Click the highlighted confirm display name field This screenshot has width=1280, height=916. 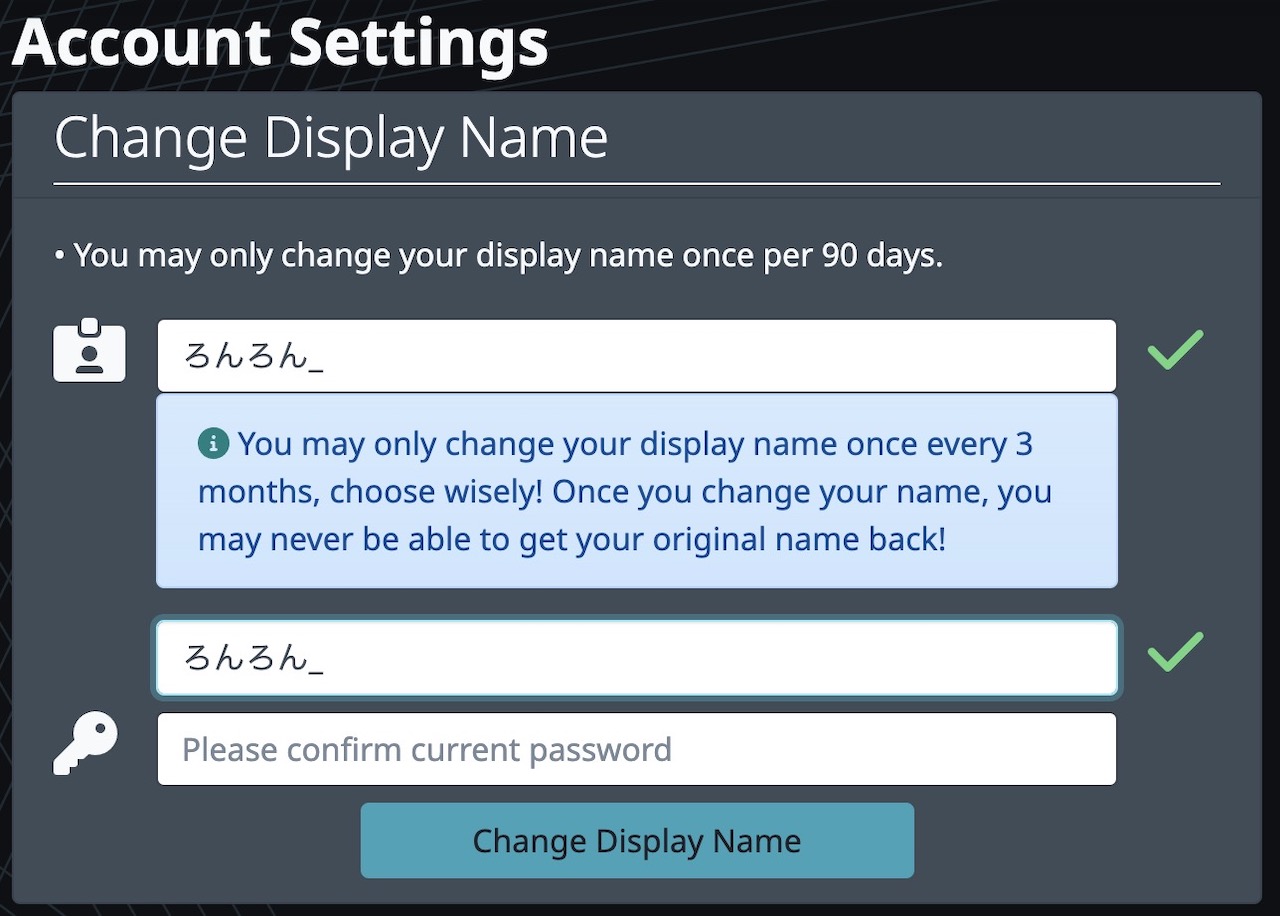636,658
